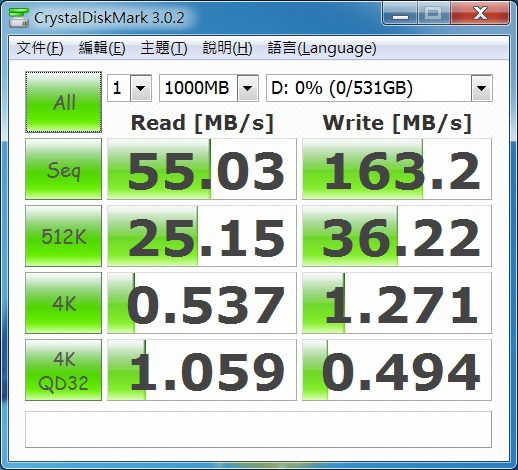Start the 4K random test
Image resolution: width=518 pixels, height=470 pixels.
[x=63, y=303]
